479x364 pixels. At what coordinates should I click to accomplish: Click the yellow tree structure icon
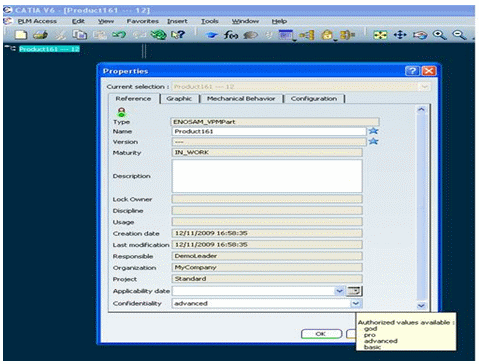pyautogui.click(x=307, y=35)
